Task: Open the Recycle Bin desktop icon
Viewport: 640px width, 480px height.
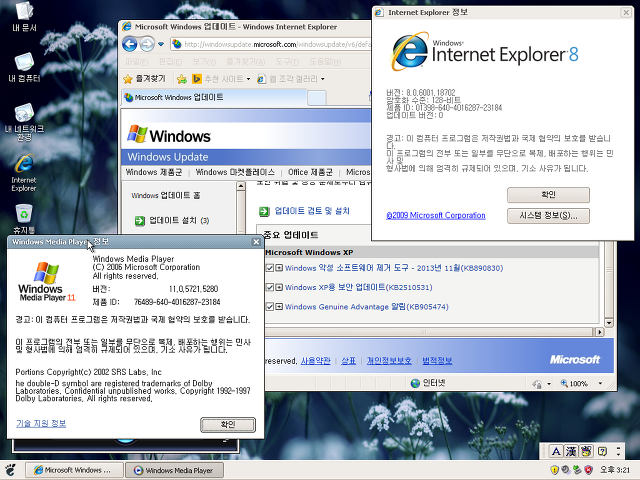Action: tap(24, 218)
